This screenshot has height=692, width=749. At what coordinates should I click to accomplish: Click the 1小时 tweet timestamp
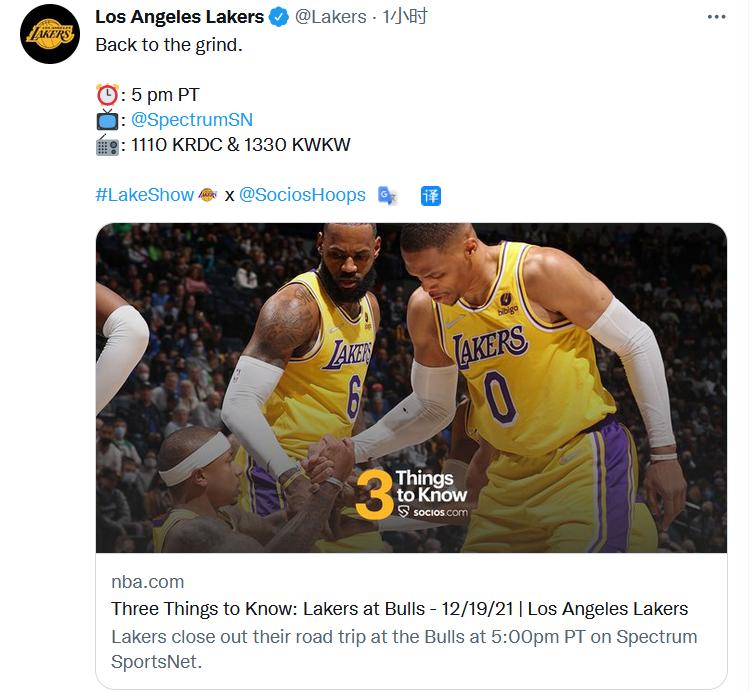404,17
